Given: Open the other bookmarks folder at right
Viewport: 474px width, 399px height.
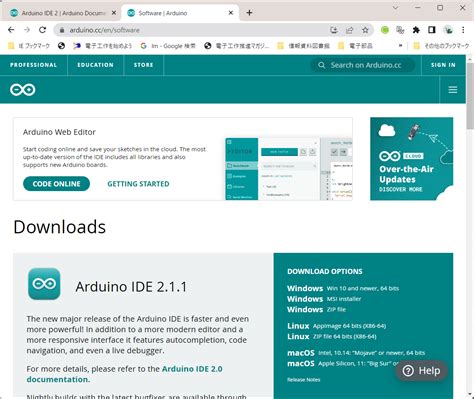Looking at the screenshot, I should (x=441, y=46).
